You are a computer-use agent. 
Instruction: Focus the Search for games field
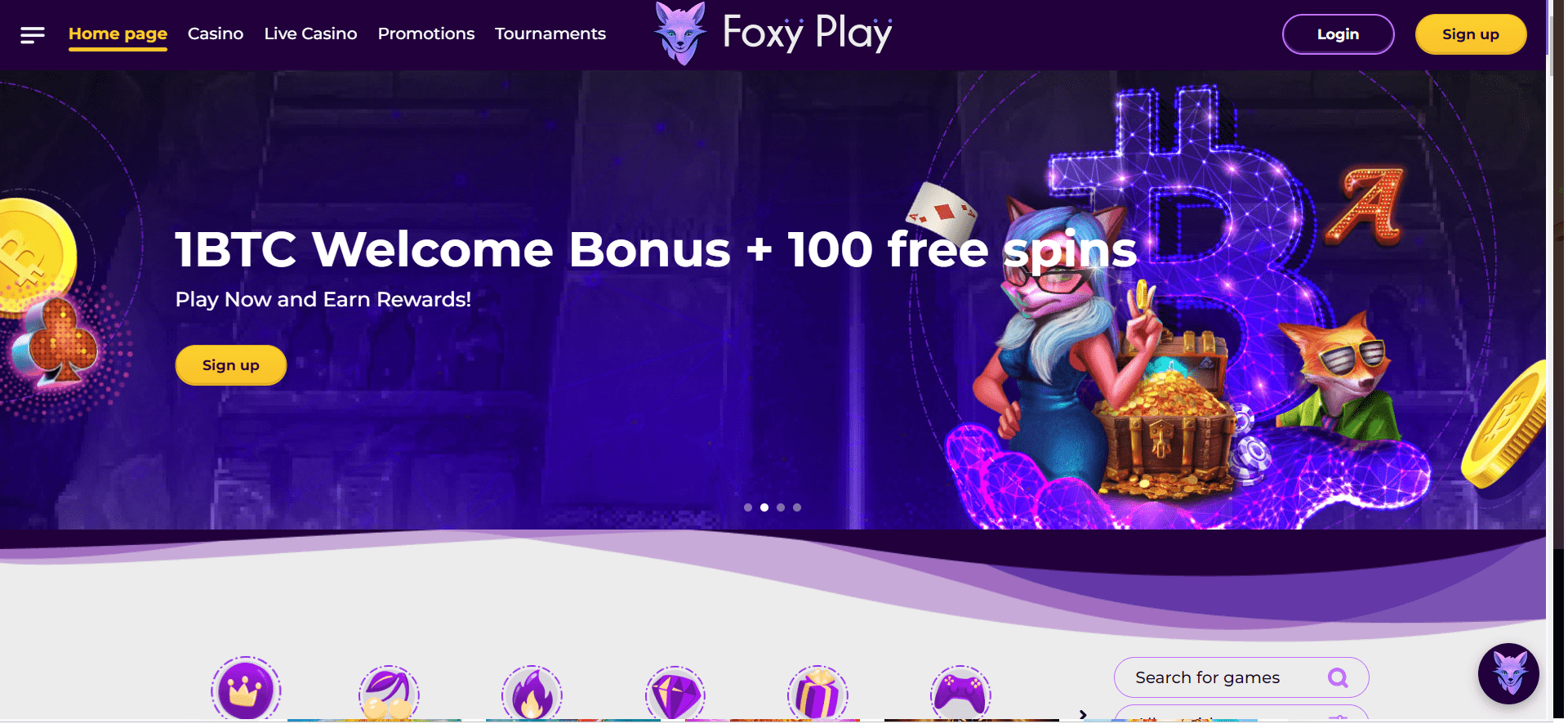(x=1241, y=677)
